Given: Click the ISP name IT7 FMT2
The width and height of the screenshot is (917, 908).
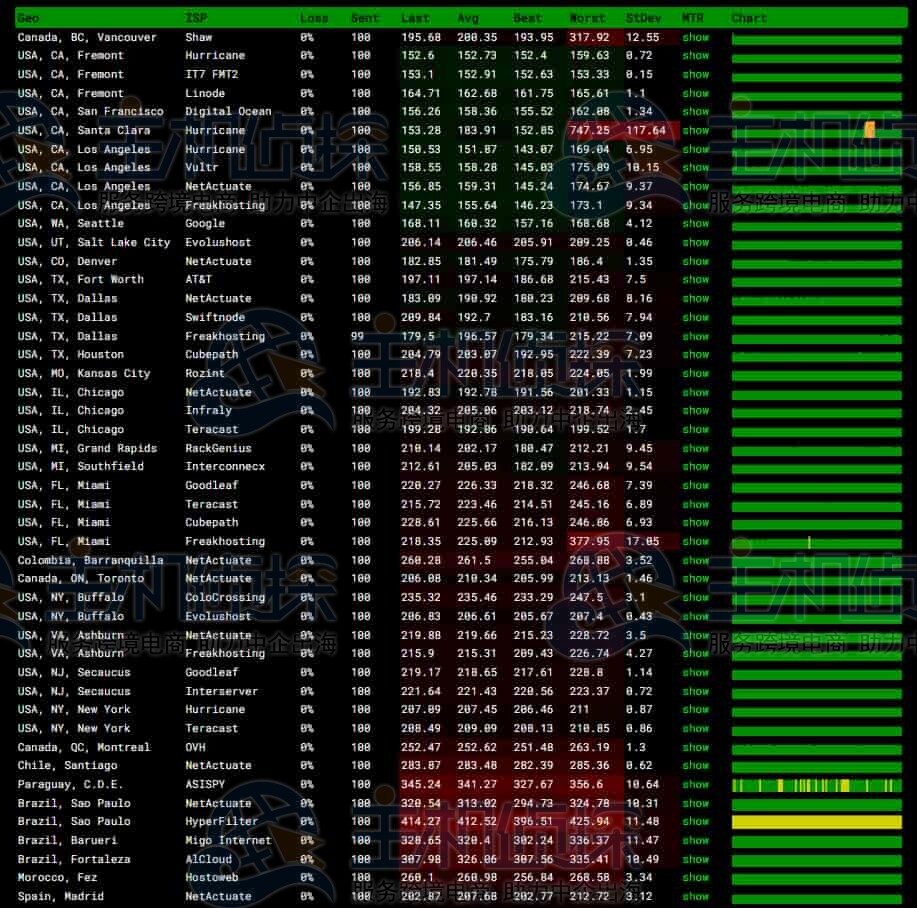Looking at the screenshot, I should coord(212,74).
